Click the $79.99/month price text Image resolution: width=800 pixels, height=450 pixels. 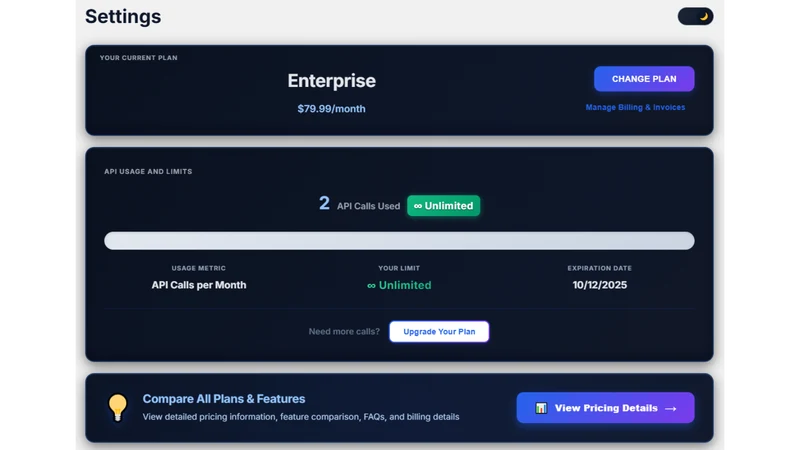click(332, 109)
